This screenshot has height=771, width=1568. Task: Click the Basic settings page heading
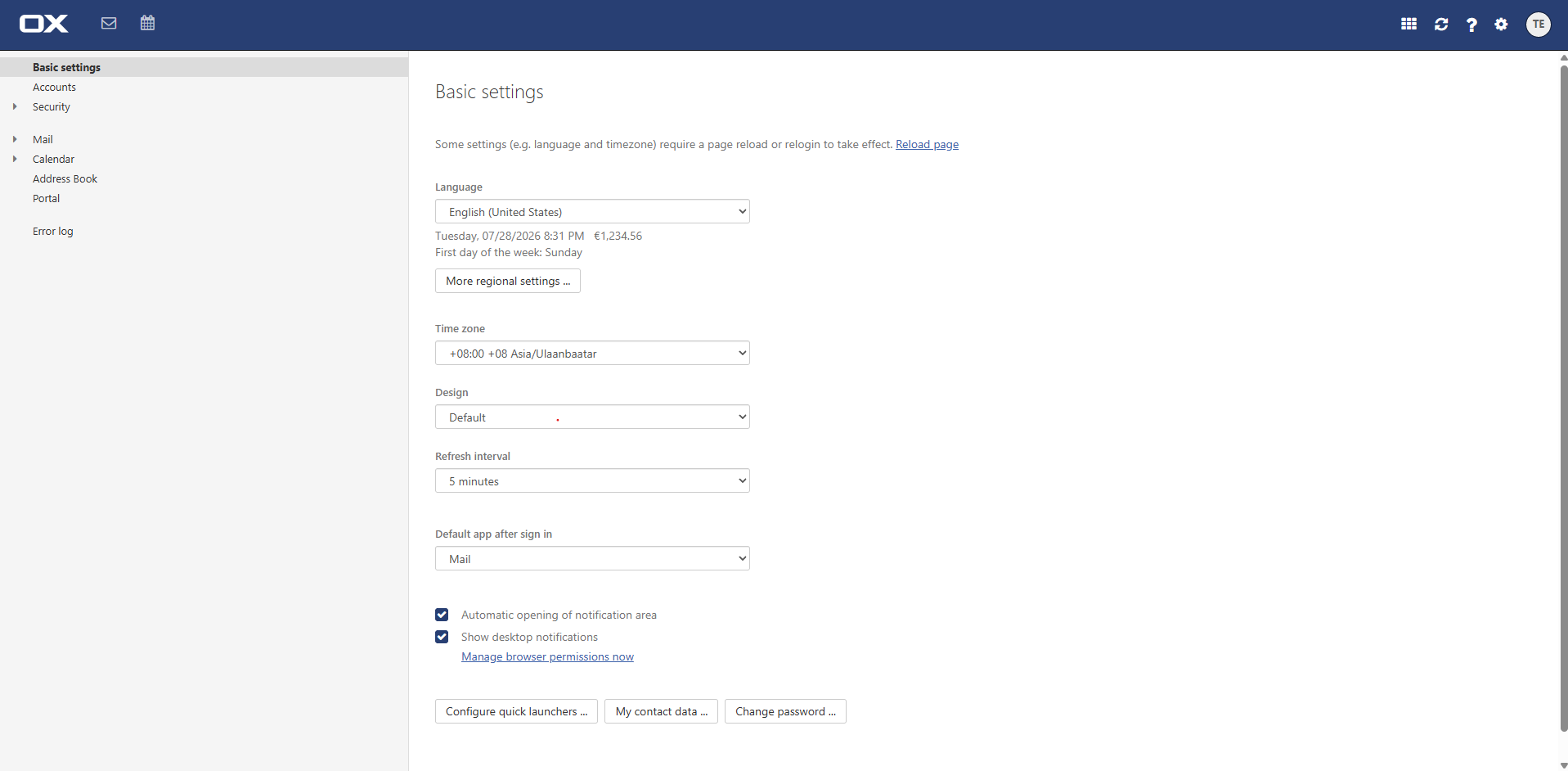(x=489, y=92)
